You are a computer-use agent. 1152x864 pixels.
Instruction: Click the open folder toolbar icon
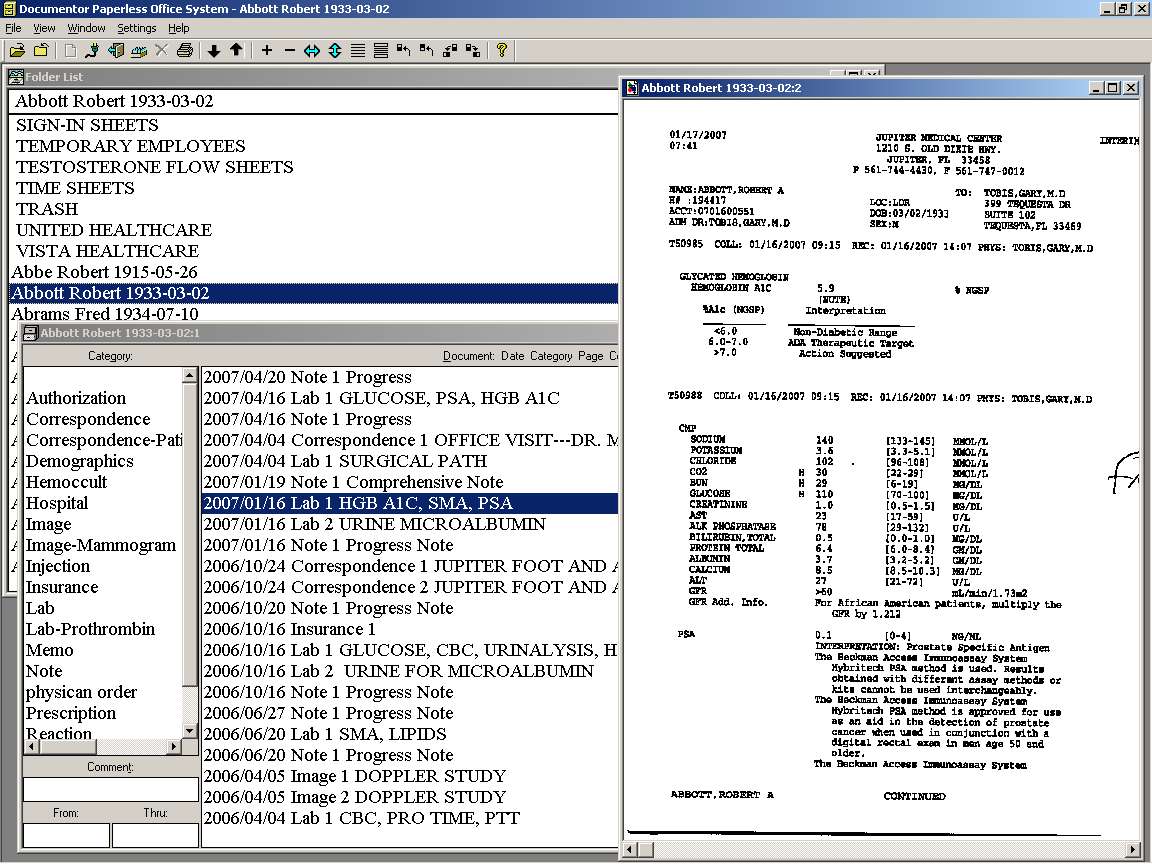[18, 50]
